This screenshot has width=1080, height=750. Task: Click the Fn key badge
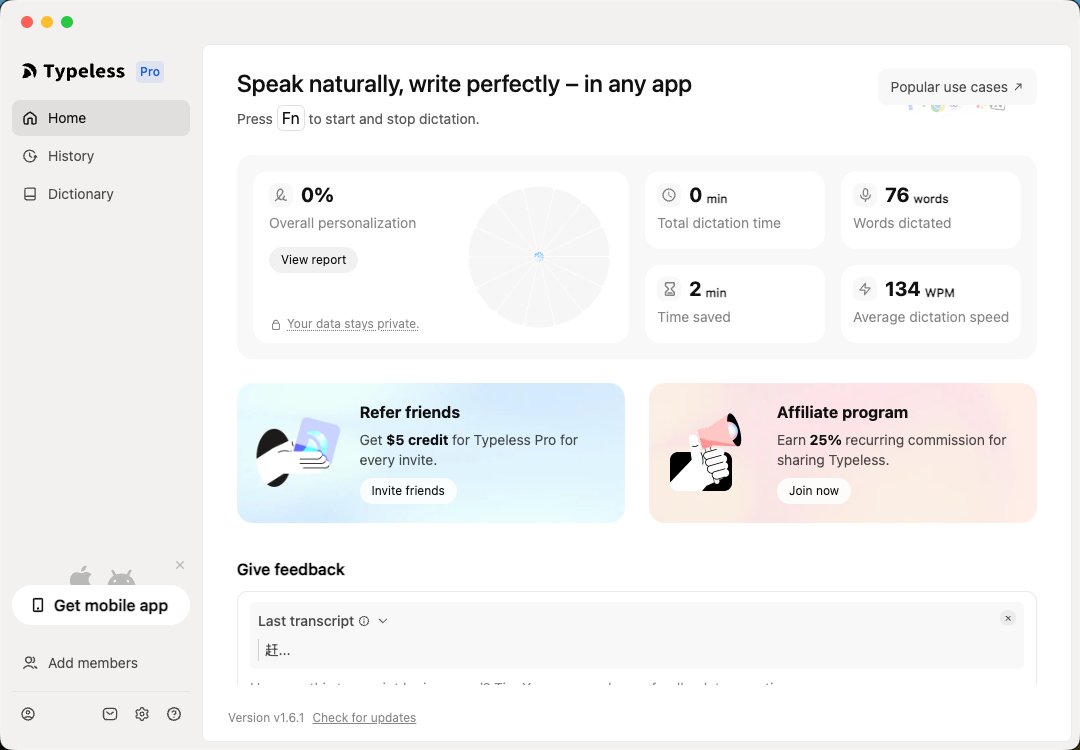(x=291, y=118)
